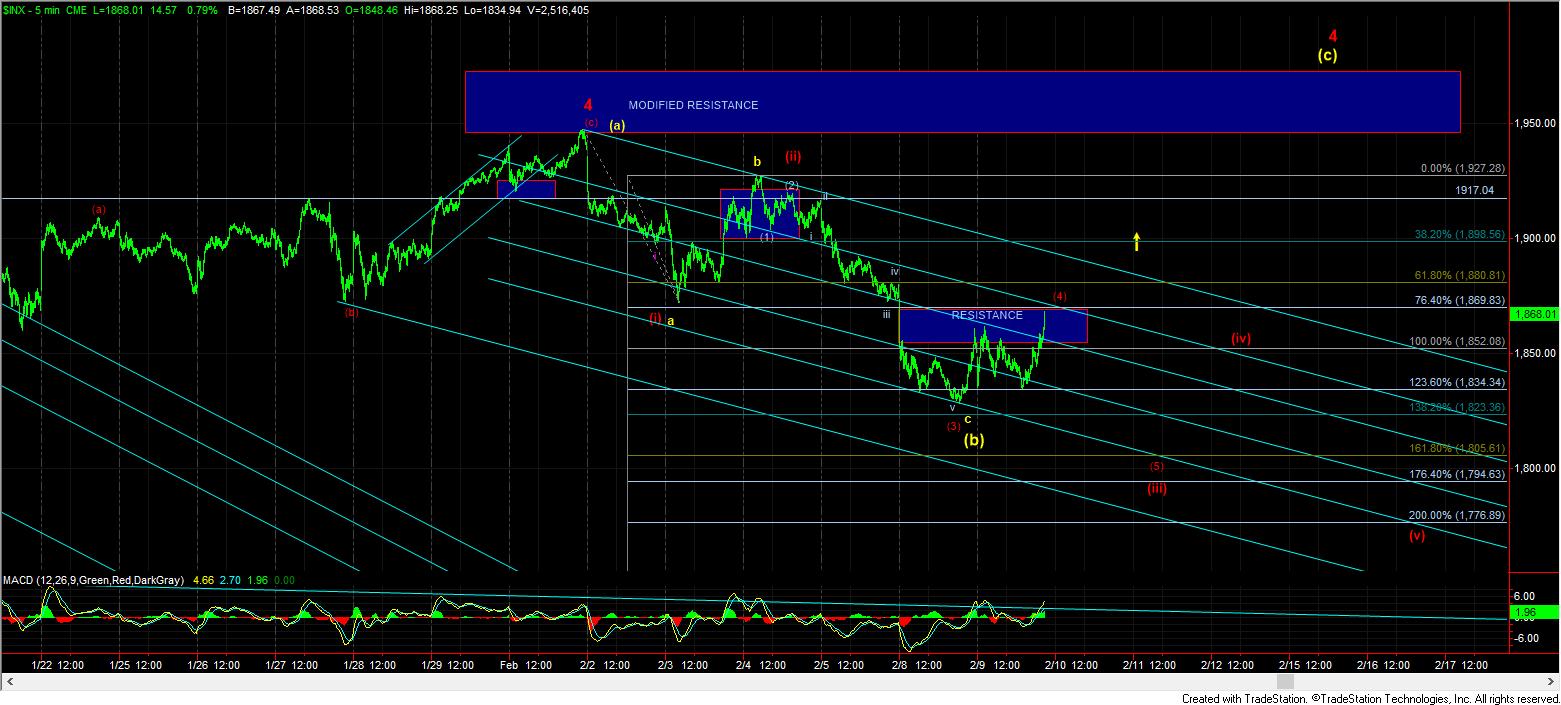Screen dimensions: 1561x705
Task: Click the scrollbar right arrow below the chart
Action: [1552, 682]
